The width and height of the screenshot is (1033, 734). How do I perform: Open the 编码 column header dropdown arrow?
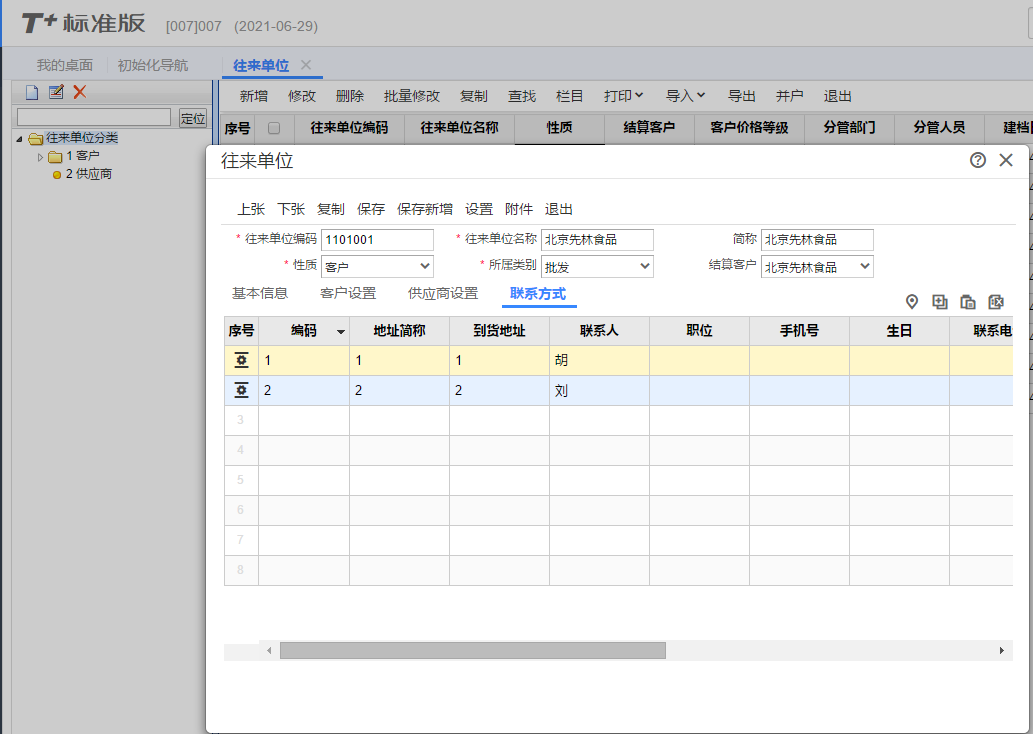tap(341, 331)
